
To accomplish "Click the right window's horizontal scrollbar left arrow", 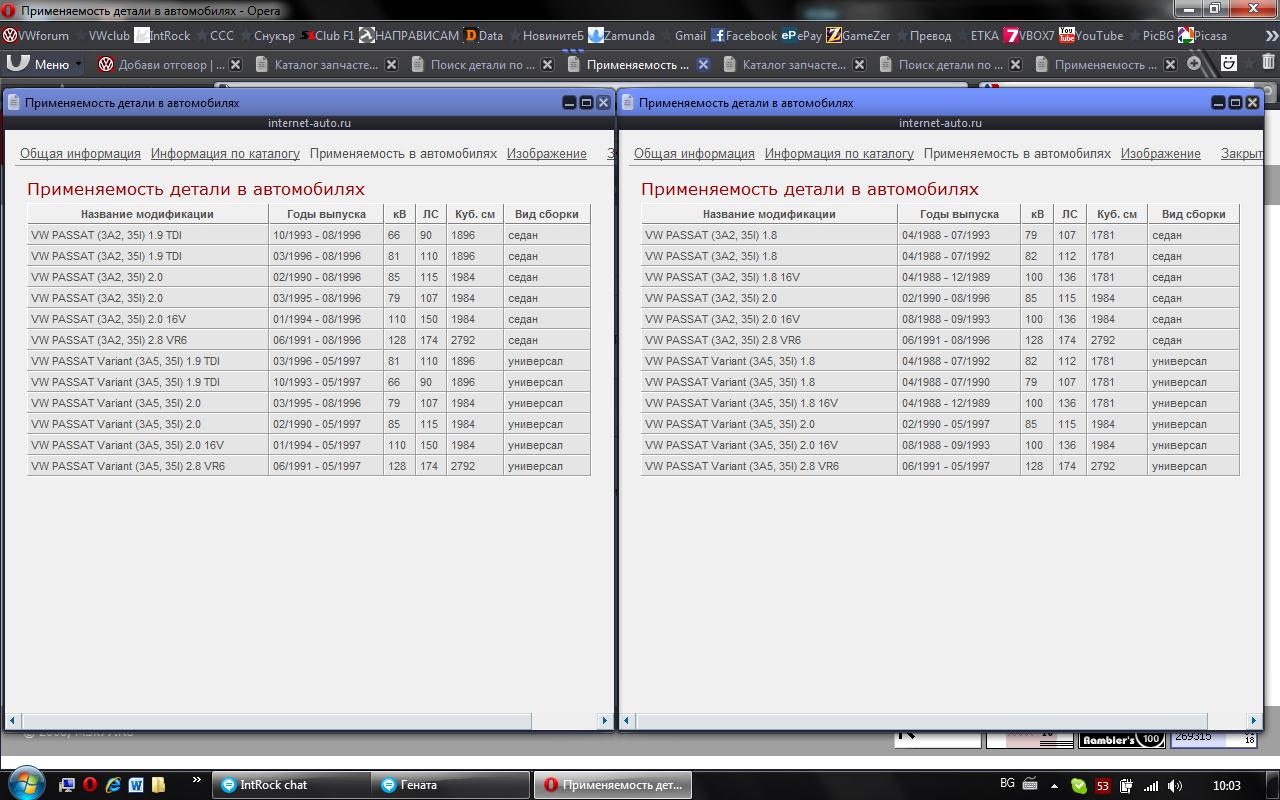I will click(627, 721).
